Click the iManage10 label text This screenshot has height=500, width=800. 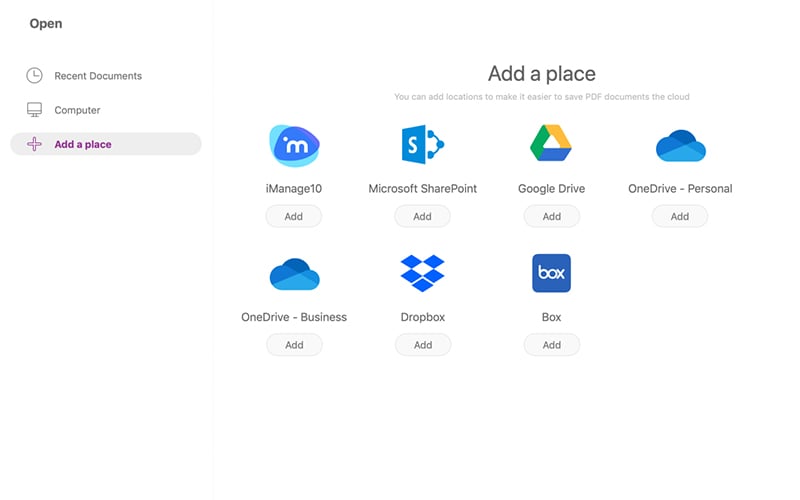pyautogui.click(x=294, y=189)
